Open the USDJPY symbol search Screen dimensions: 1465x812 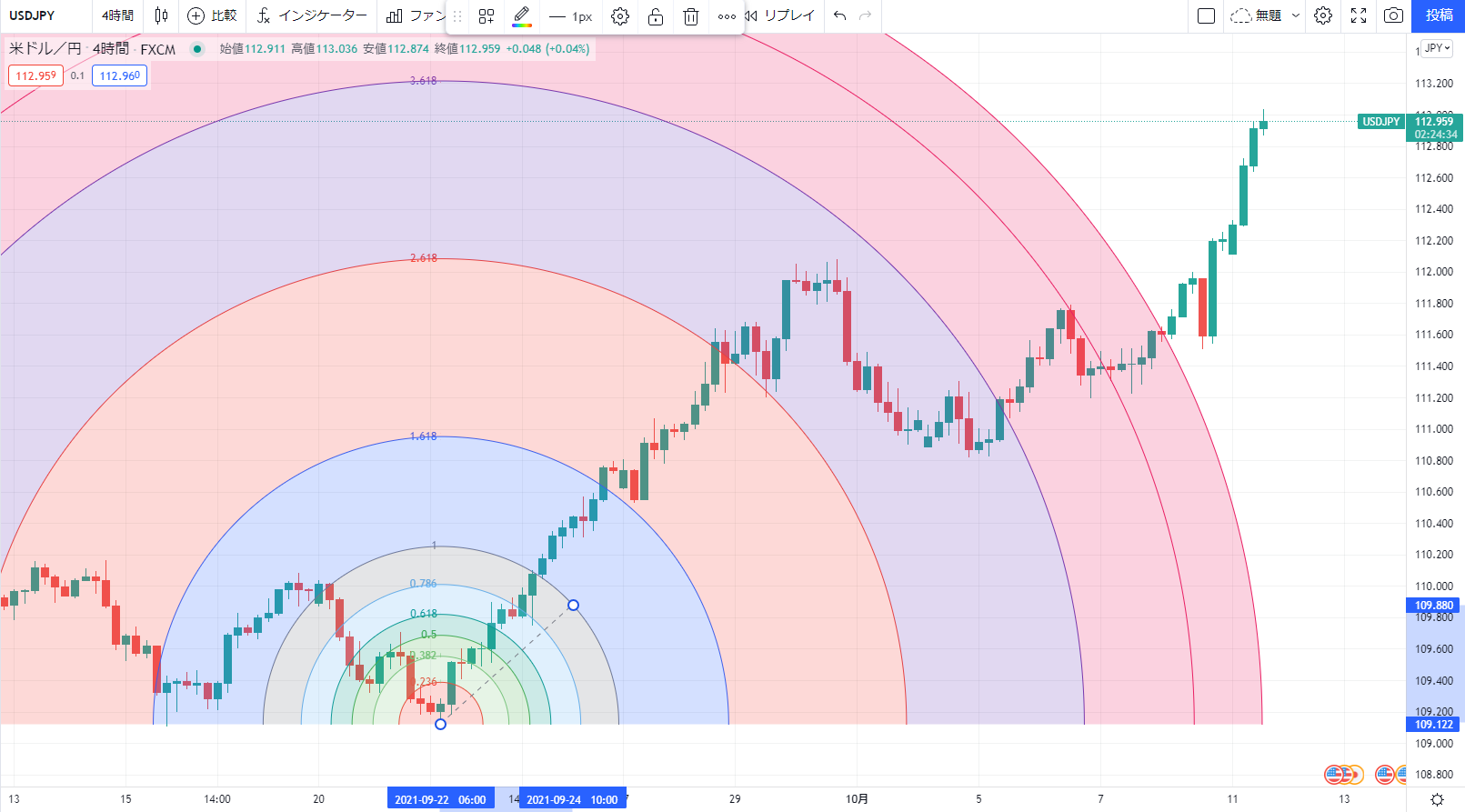pyautogui.click(x=32, y=15)
